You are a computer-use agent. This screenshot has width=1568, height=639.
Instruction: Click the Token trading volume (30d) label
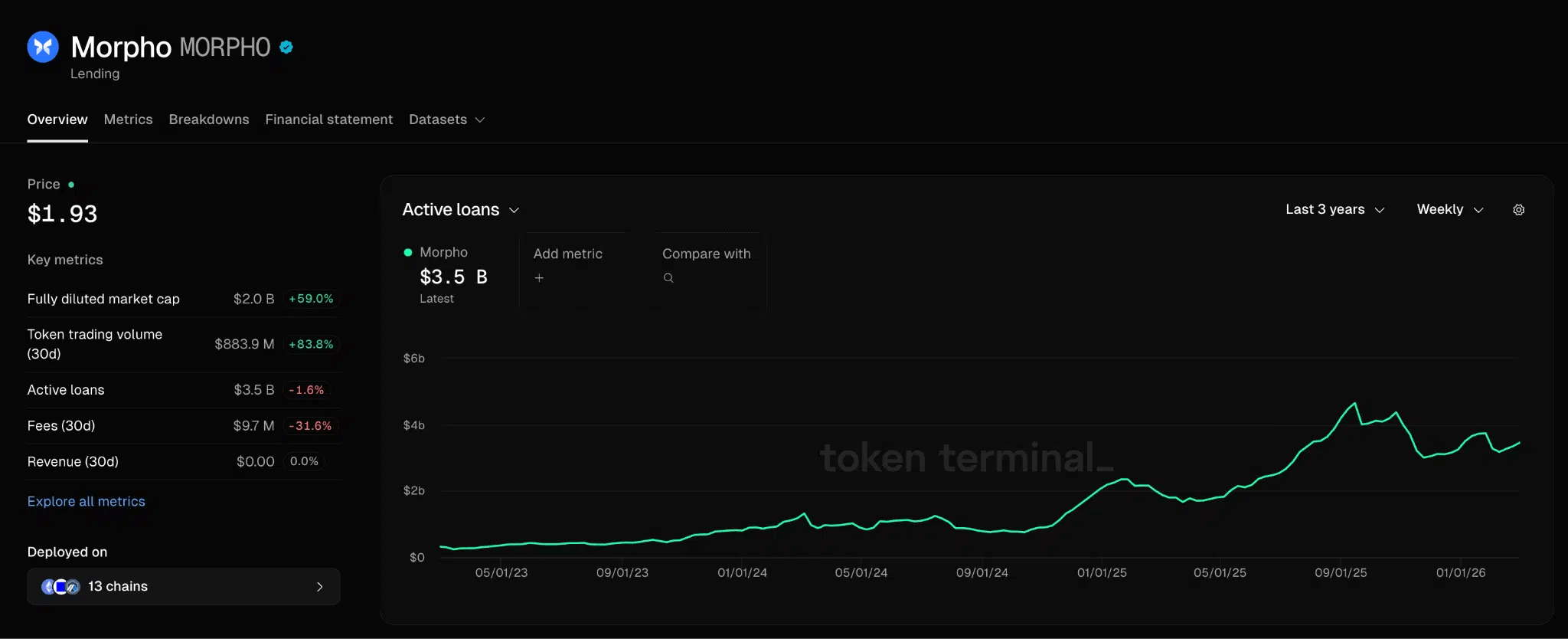pos(95,344)
